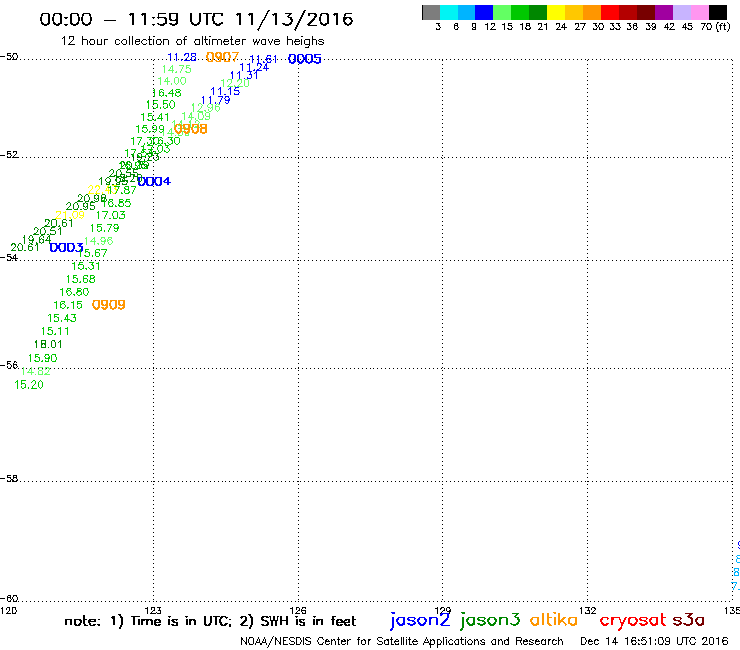Click the wave height value 11.61

(263, 59)
